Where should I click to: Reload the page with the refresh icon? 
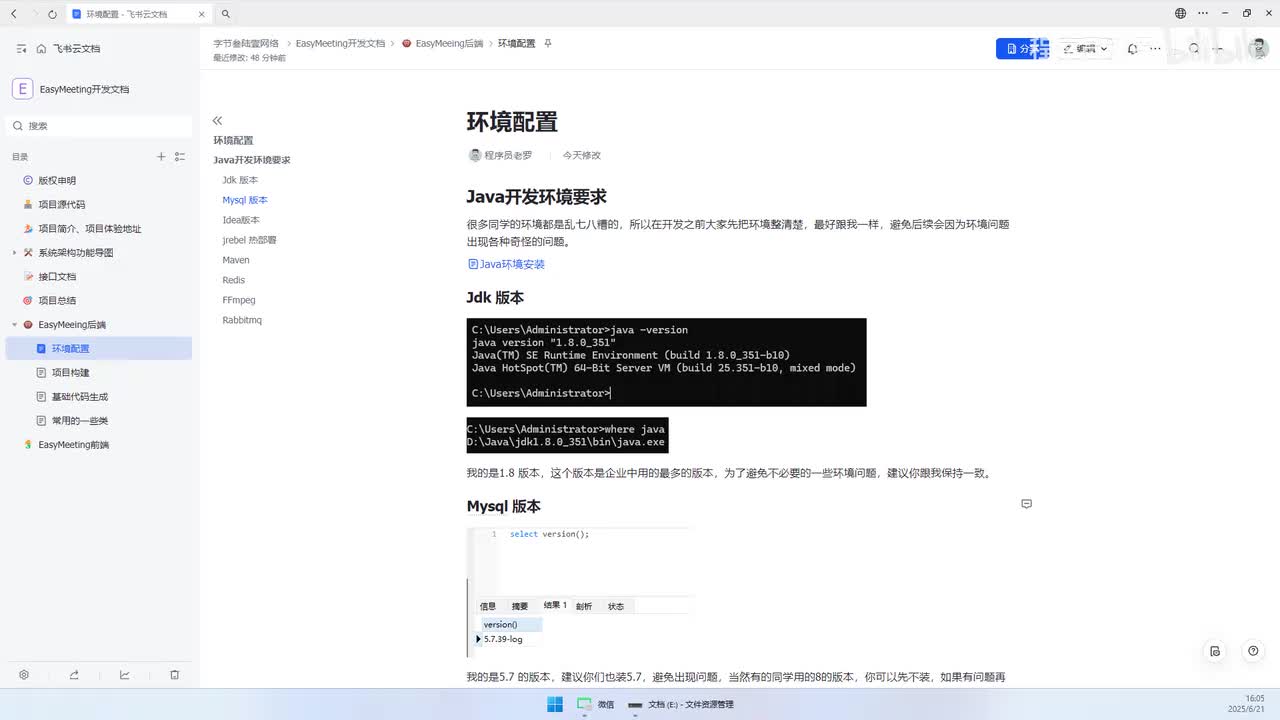tap(52, 14)
